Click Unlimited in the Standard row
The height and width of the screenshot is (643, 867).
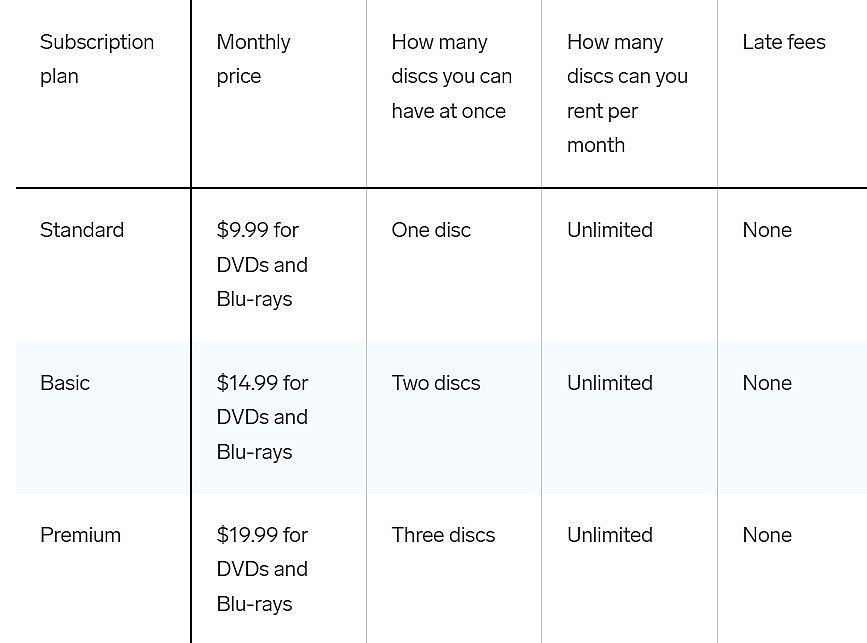pos(610,230)
